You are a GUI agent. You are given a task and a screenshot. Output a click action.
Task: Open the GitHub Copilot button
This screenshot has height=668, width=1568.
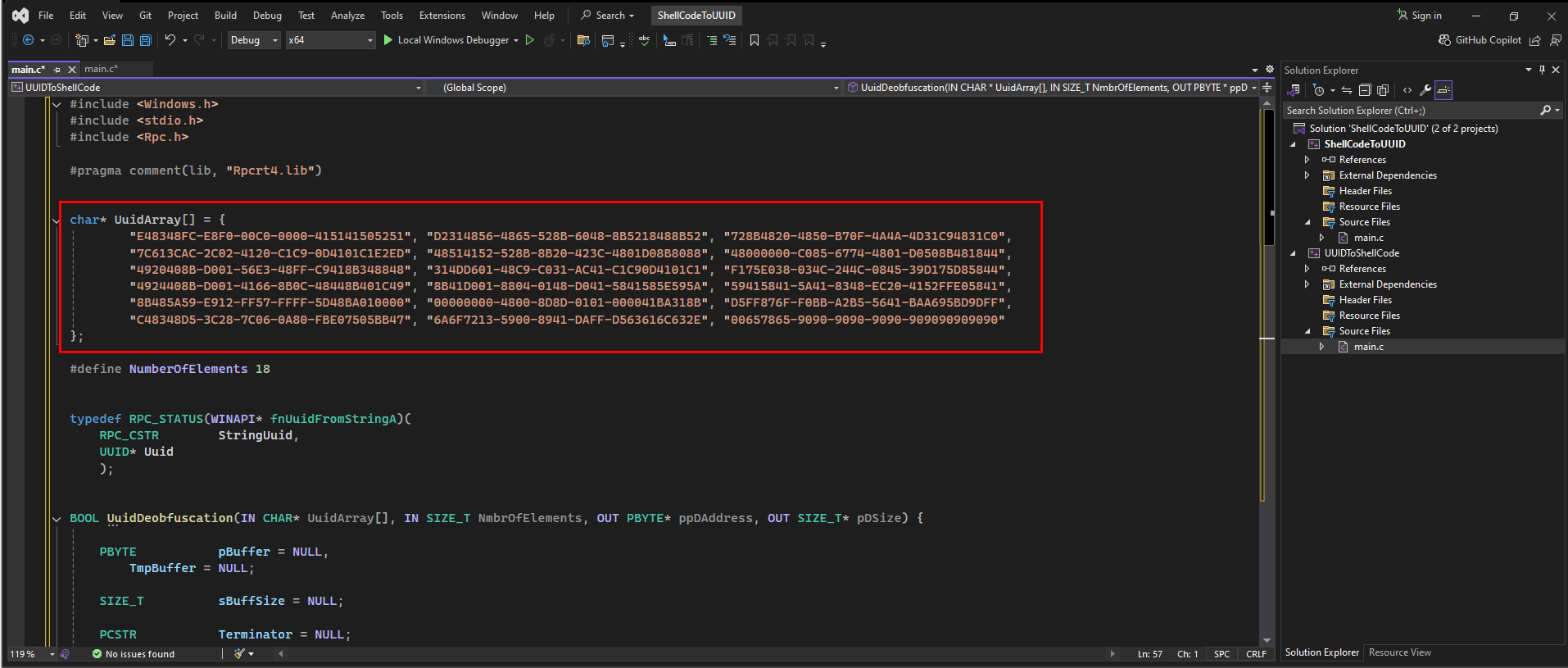pos(1480,40)
